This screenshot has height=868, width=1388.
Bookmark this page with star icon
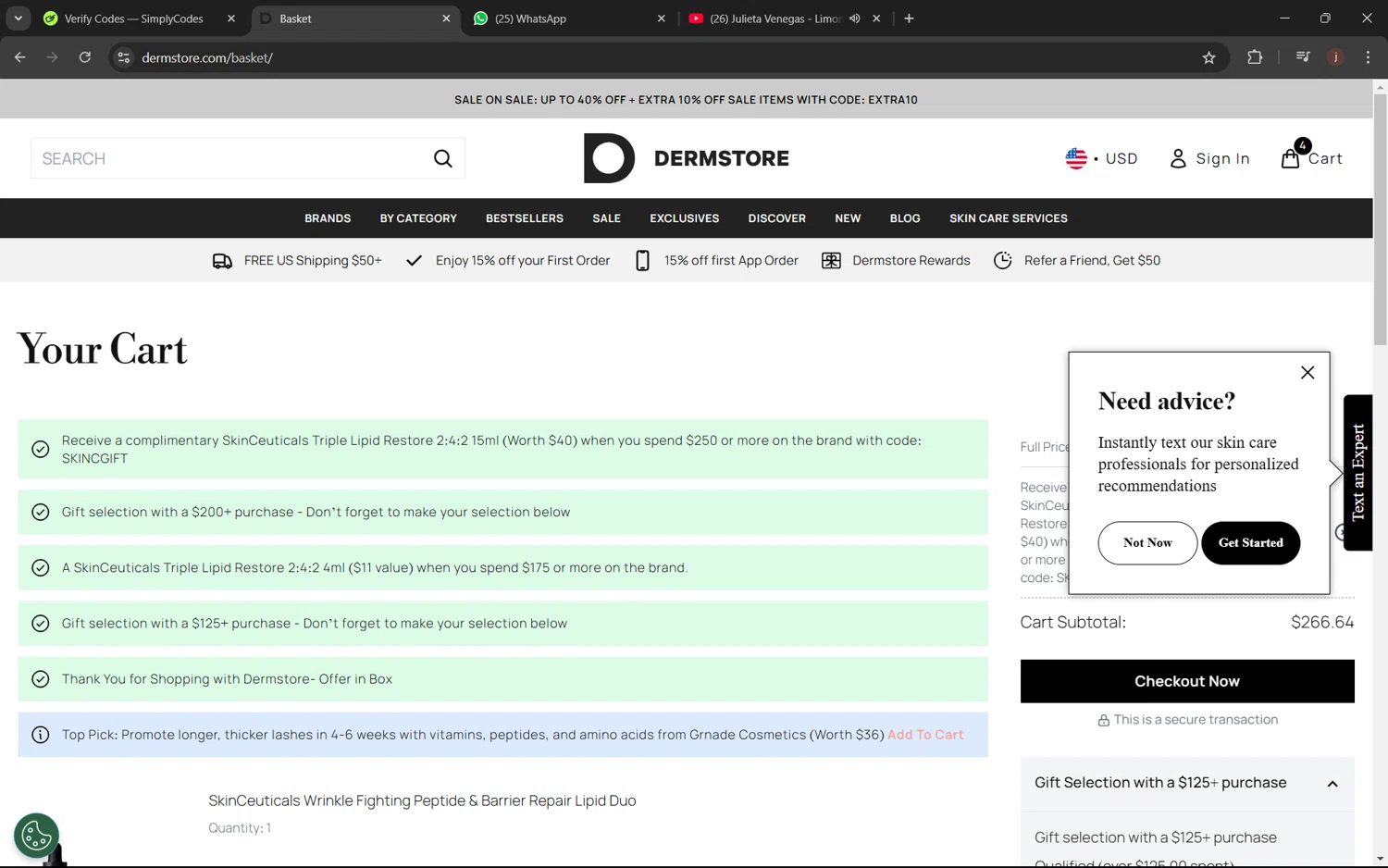1208,57
